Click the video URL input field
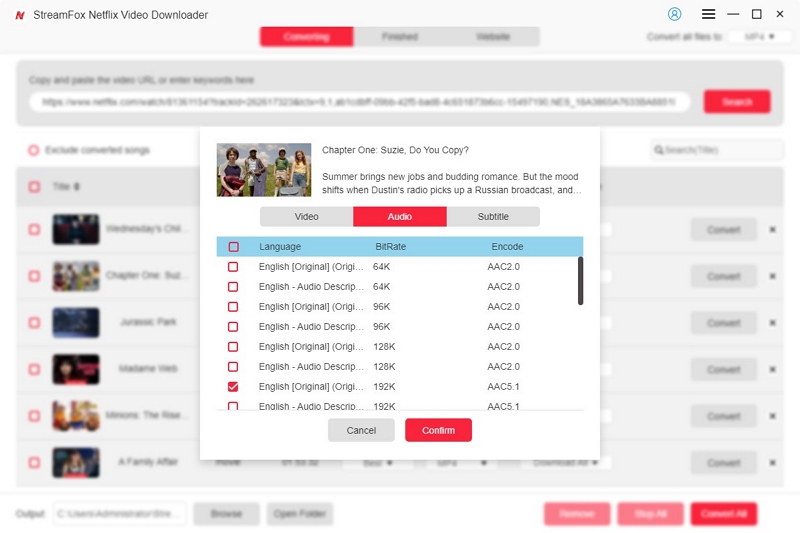 pos(360,102)
